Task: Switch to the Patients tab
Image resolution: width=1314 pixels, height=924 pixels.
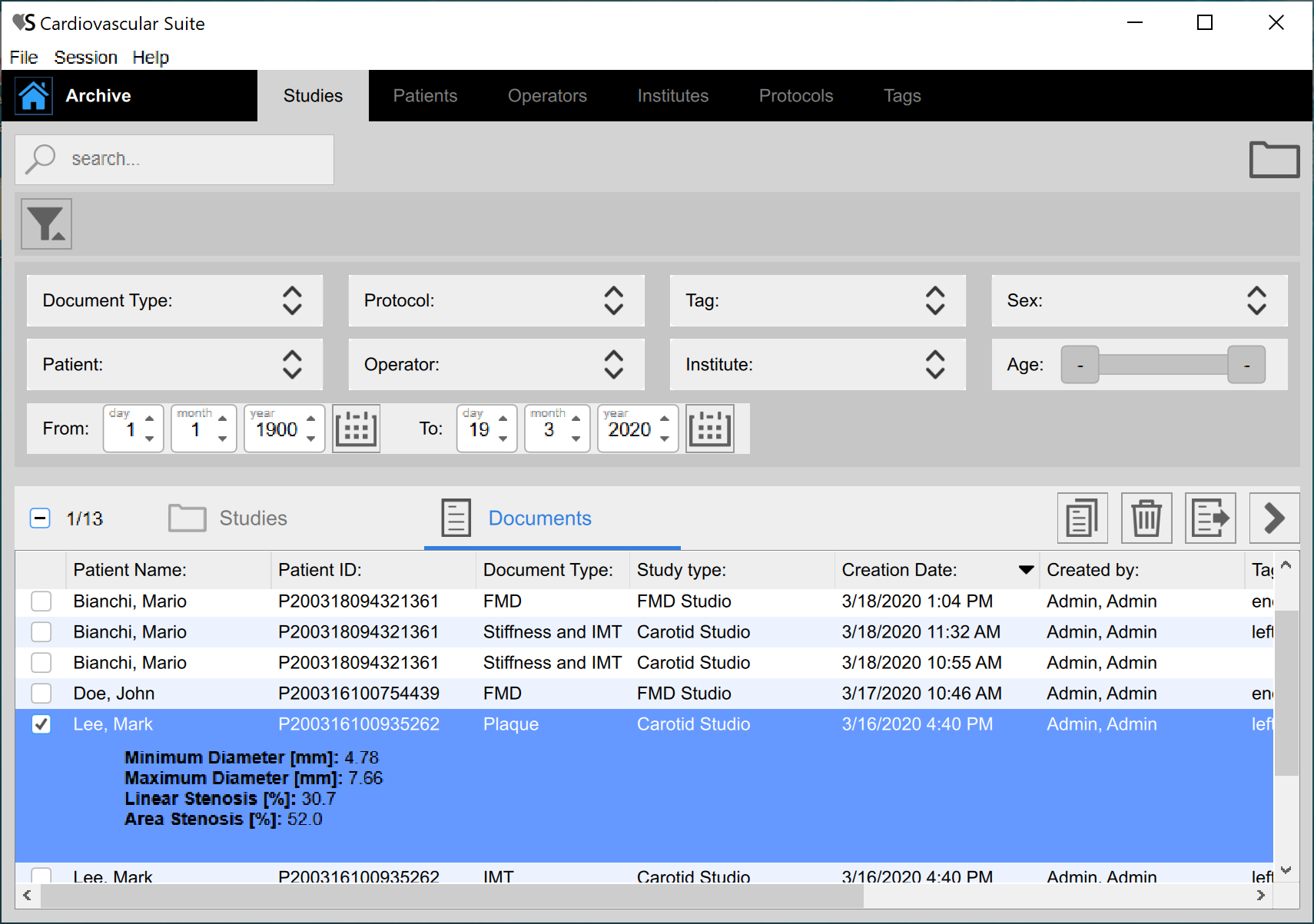Action: [425, 96]
